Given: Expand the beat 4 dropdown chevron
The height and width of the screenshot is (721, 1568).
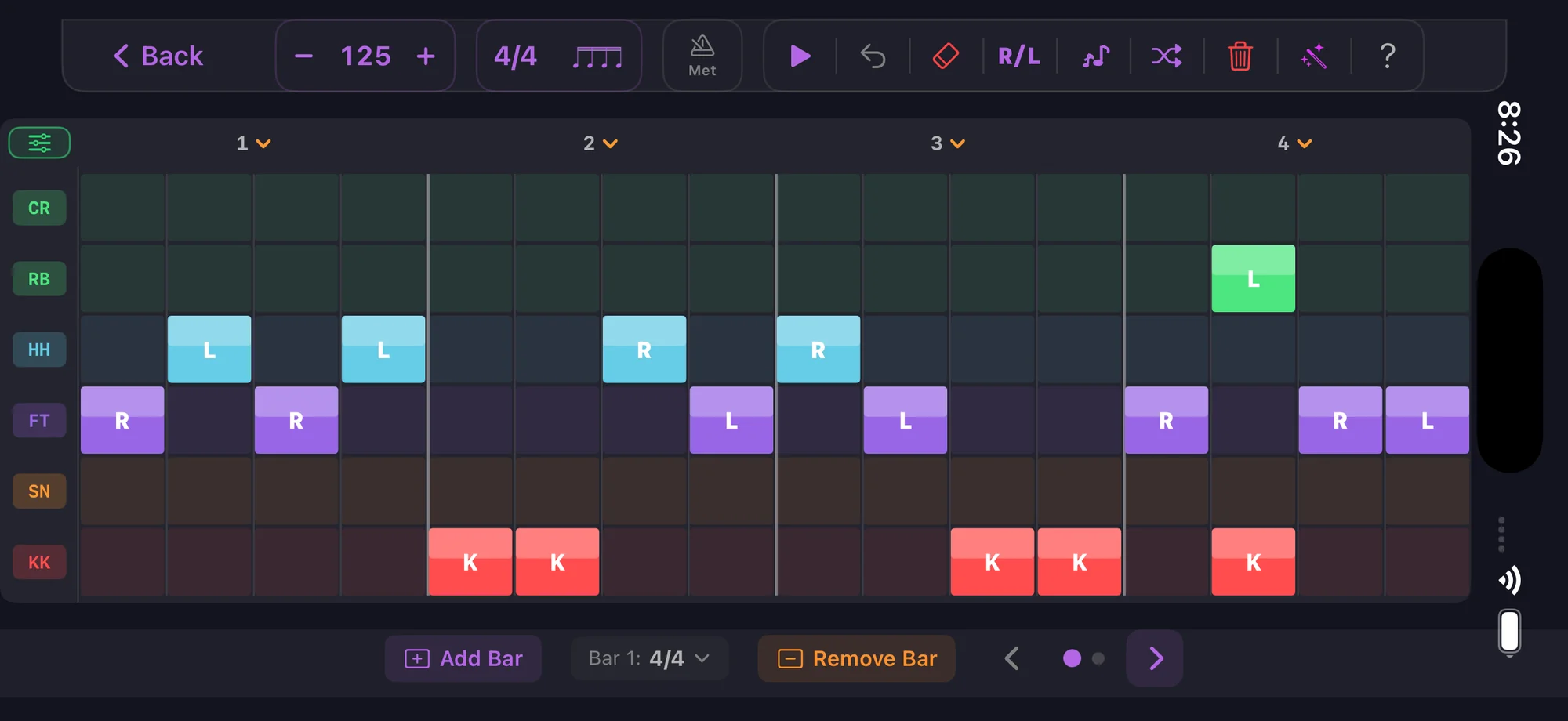Looking at the screenshot, I should pyautogui.click(x=1305, y=143).
